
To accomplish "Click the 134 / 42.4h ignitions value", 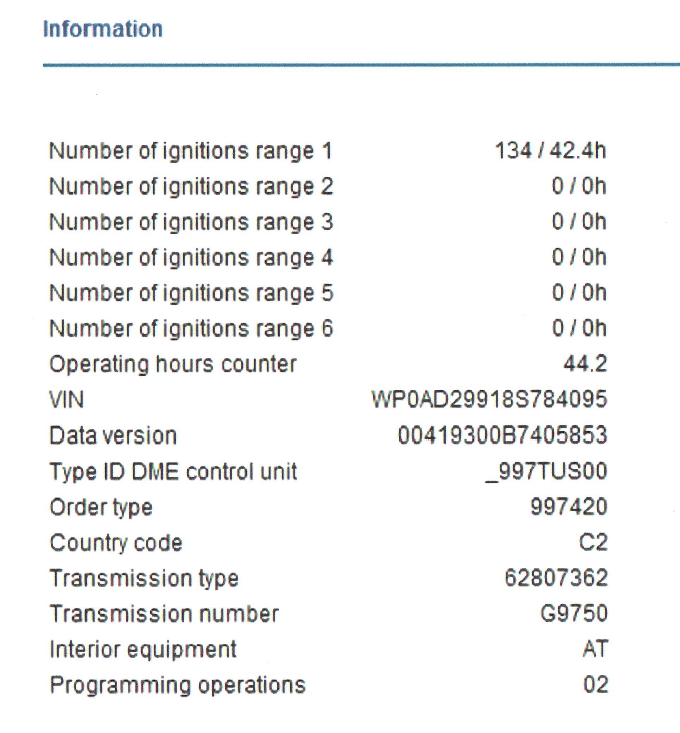I will 550,151.
